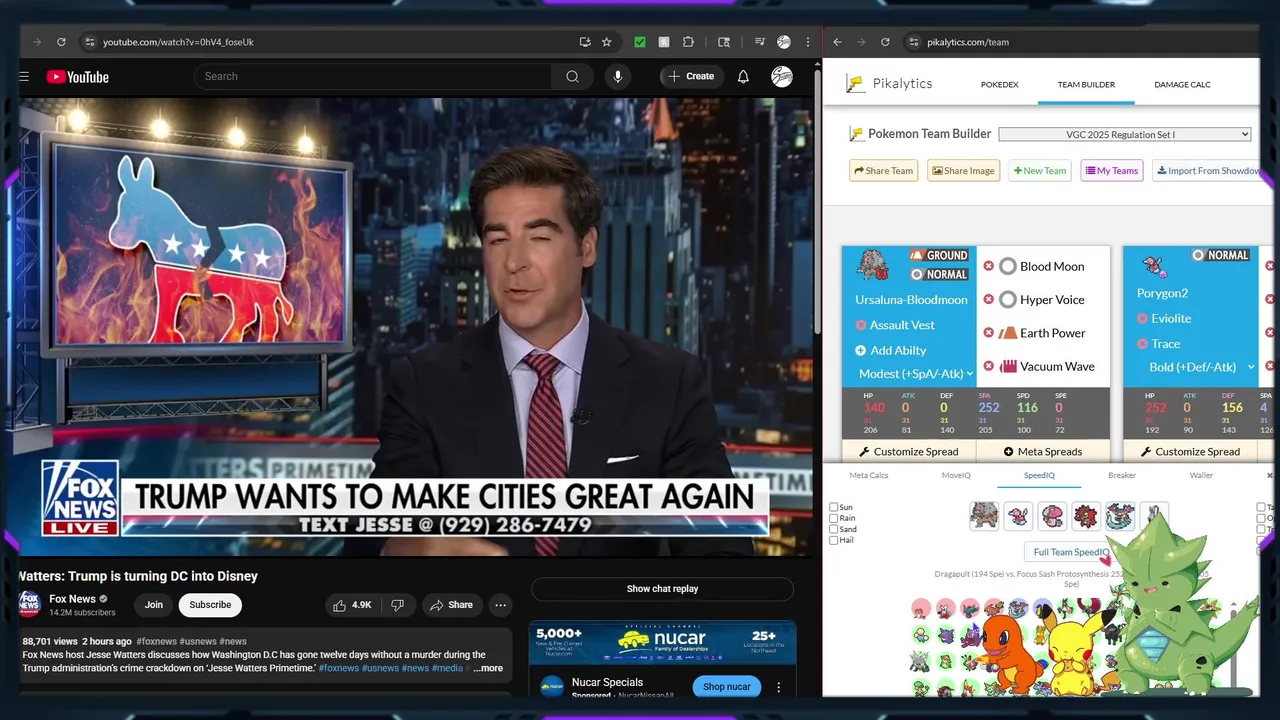Open Bold nature dropdown for Porygon2
Screen dimensions: 1280x720
tap(1201, 367)
